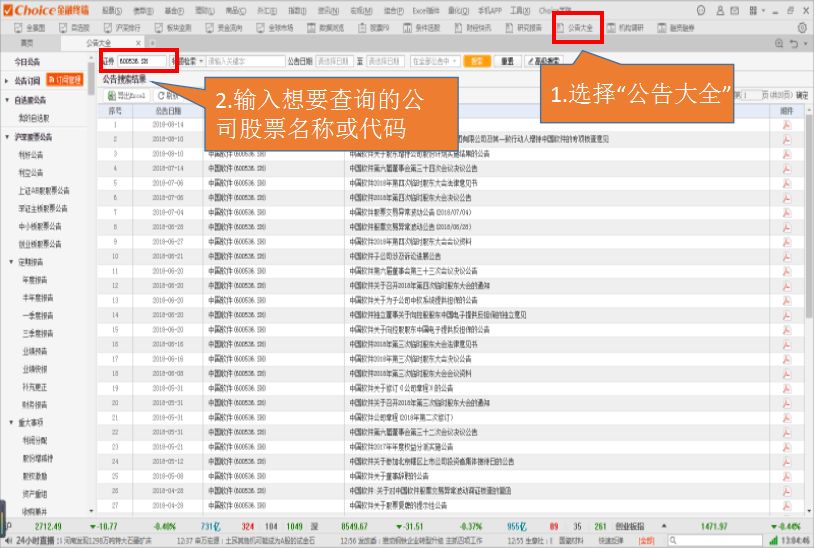Screen dimensions: 815x549
Task: Open 高级搜索 advanced search
Action: [x=544, y=61]
